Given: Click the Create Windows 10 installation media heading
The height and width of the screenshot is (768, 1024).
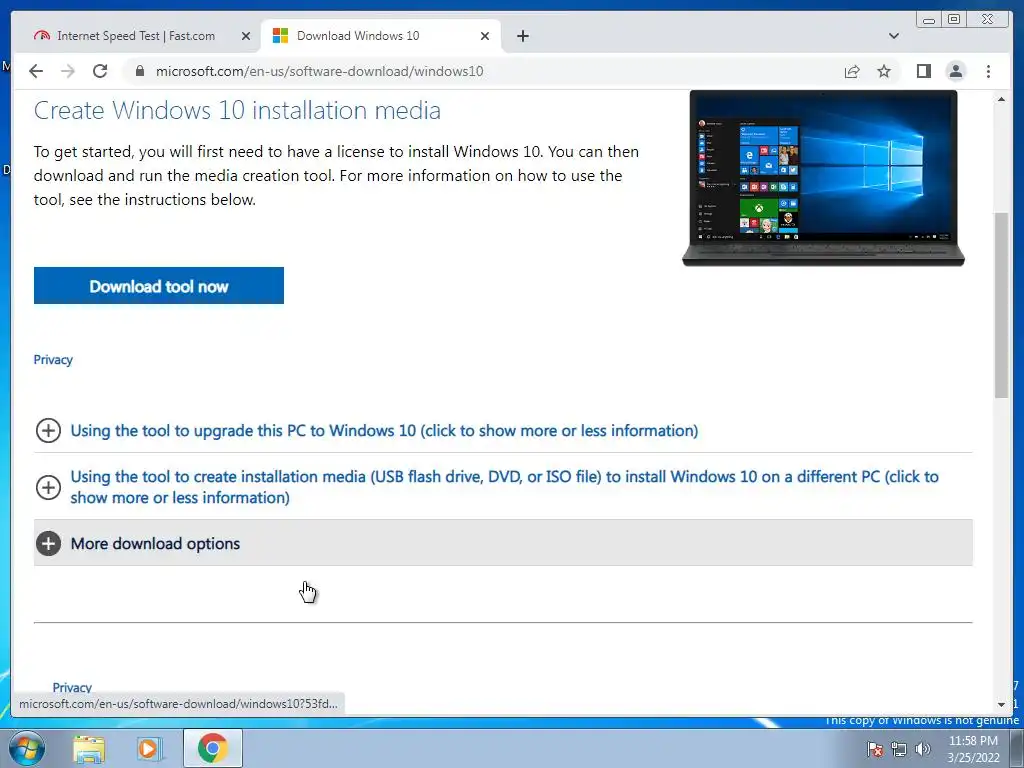Looking at the screenshot, I should point(237,110).
